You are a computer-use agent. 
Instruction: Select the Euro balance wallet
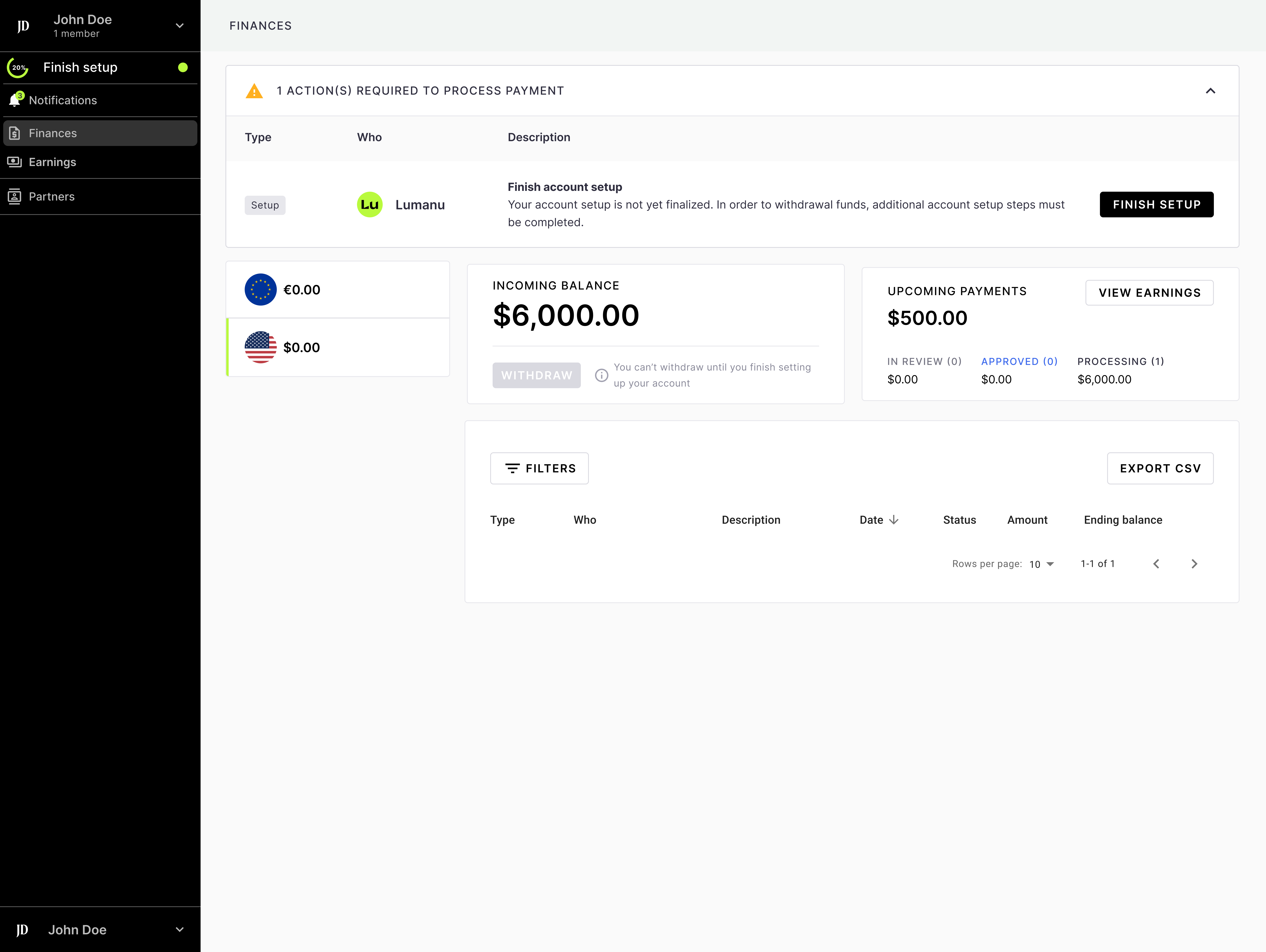tap(338, 290)
